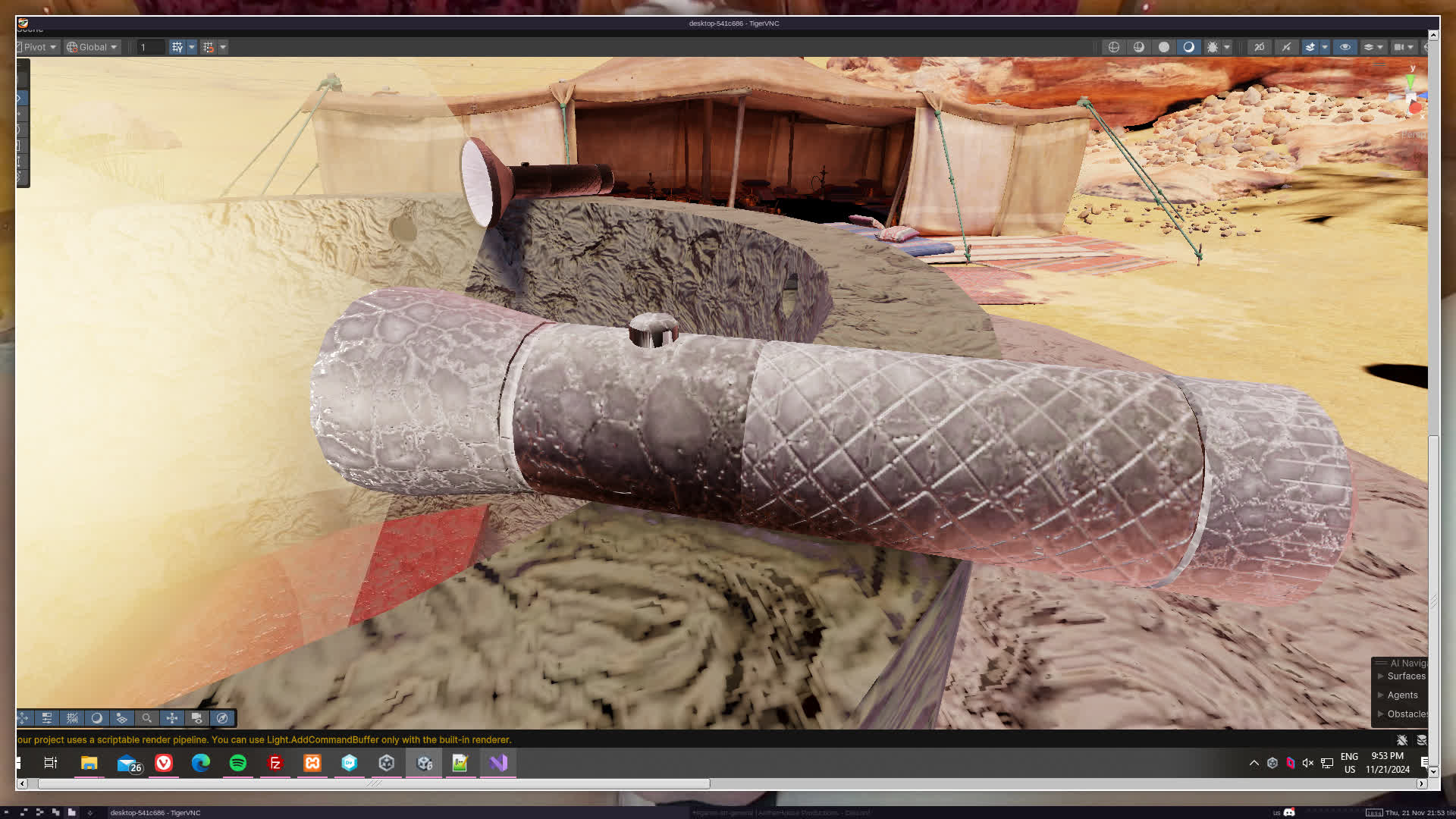The image size is (1456, 819).
Task: Click the scriptable render pipeline warning message
Action: tap(264, 740)
